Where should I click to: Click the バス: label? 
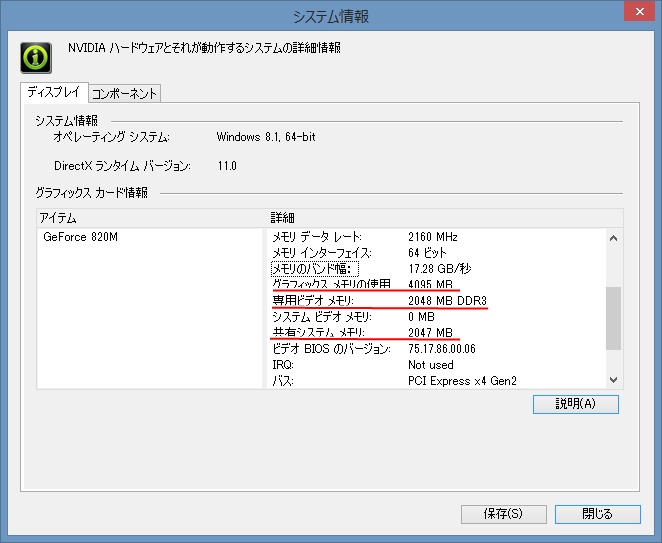pos(283,381)
